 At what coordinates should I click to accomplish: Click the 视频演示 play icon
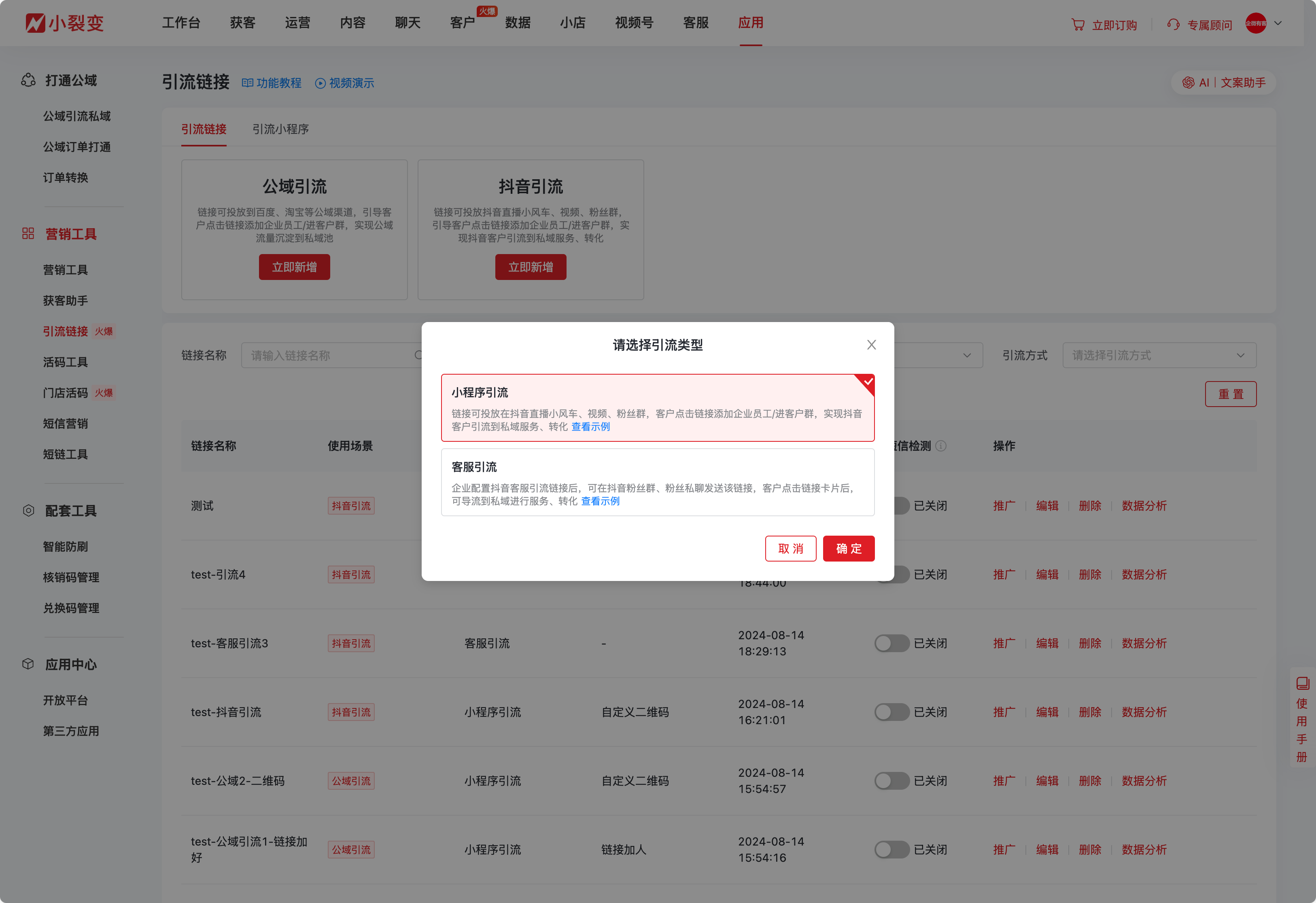point(321,83)
